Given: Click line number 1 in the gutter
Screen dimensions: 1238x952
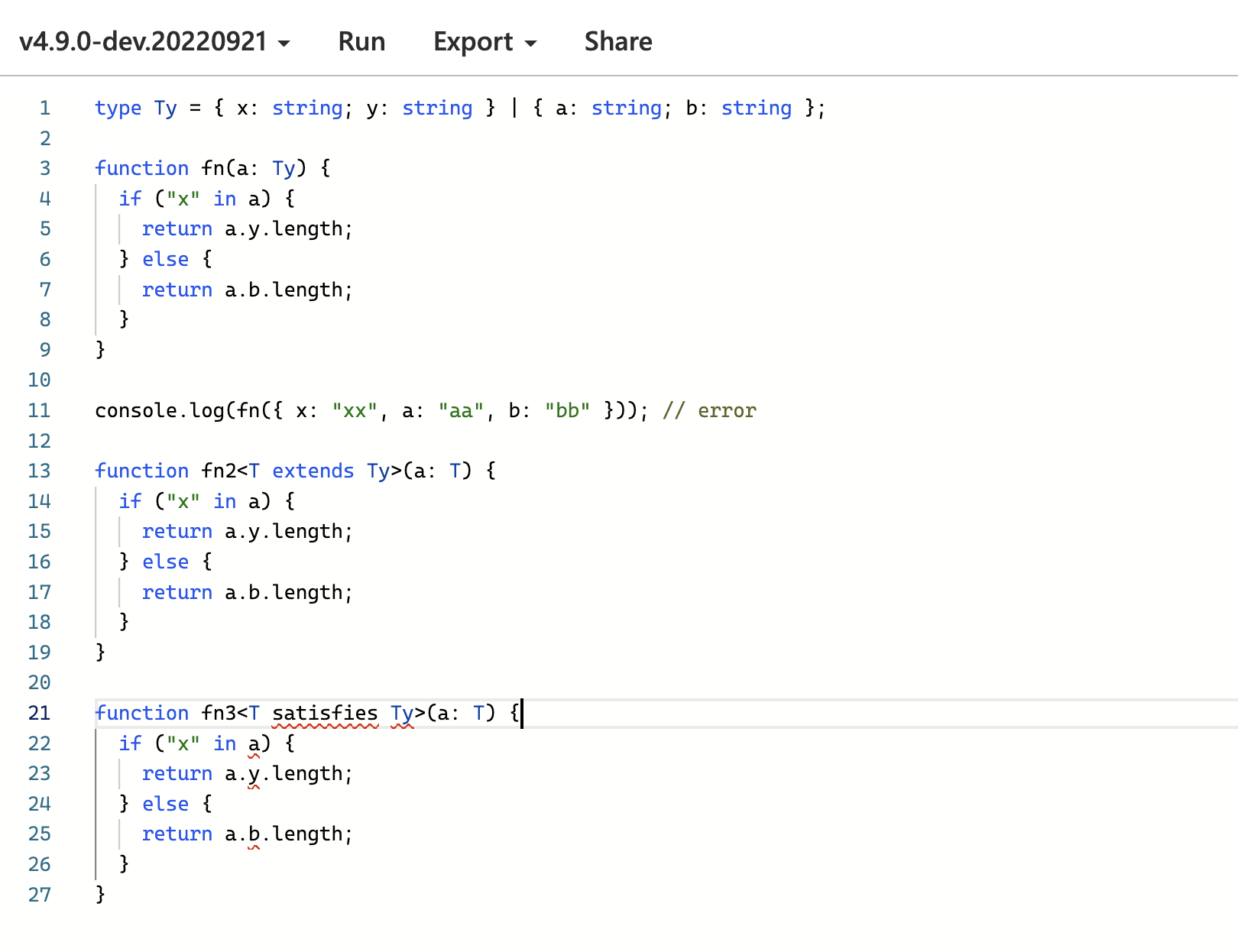Looking at the screenshot, I should (x=45, y=108).
